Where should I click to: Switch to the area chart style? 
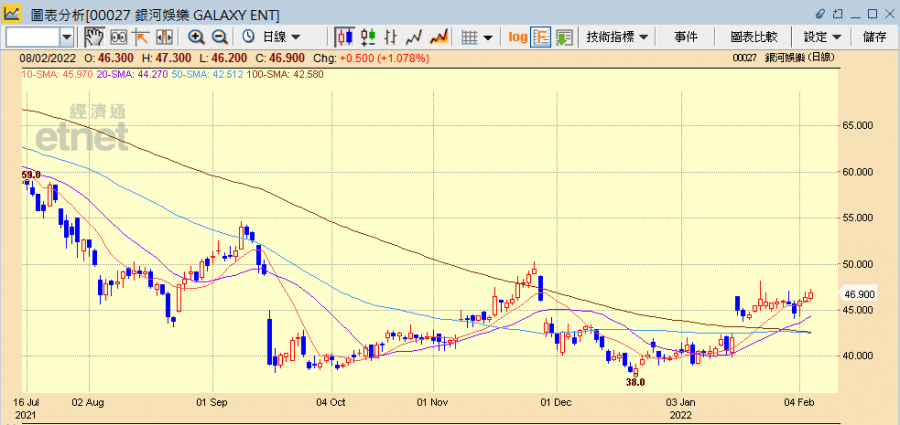tap(439, 37)
